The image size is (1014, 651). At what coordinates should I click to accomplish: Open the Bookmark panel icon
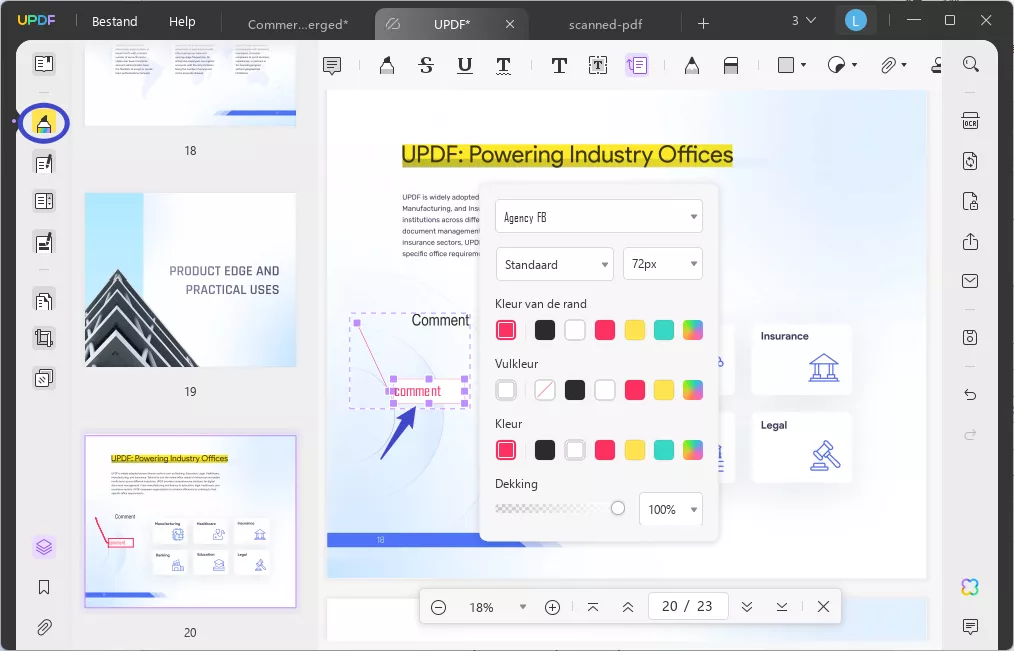click(44, 587)
